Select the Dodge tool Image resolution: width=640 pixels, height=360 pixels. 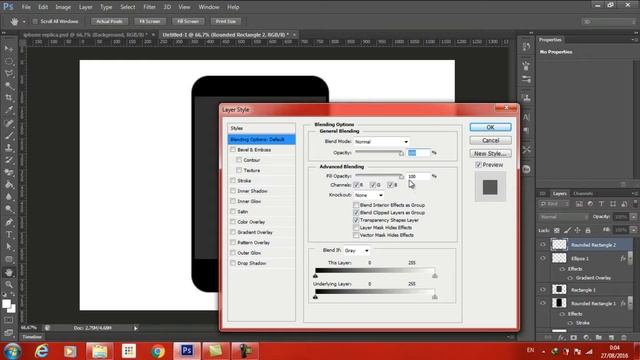pyautogui.click(x=9, y=209)
